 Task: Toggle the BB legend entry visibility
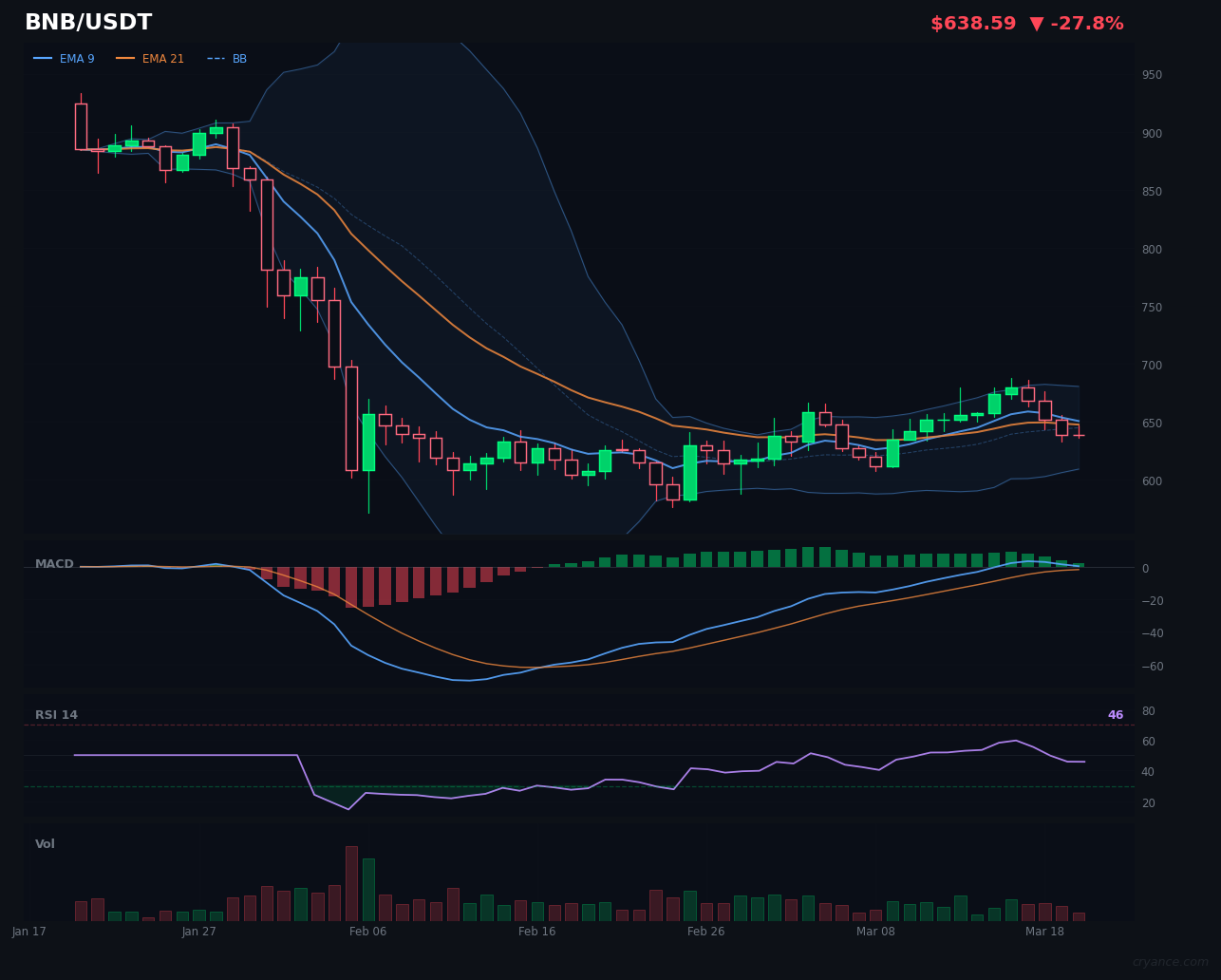(239, 58)
